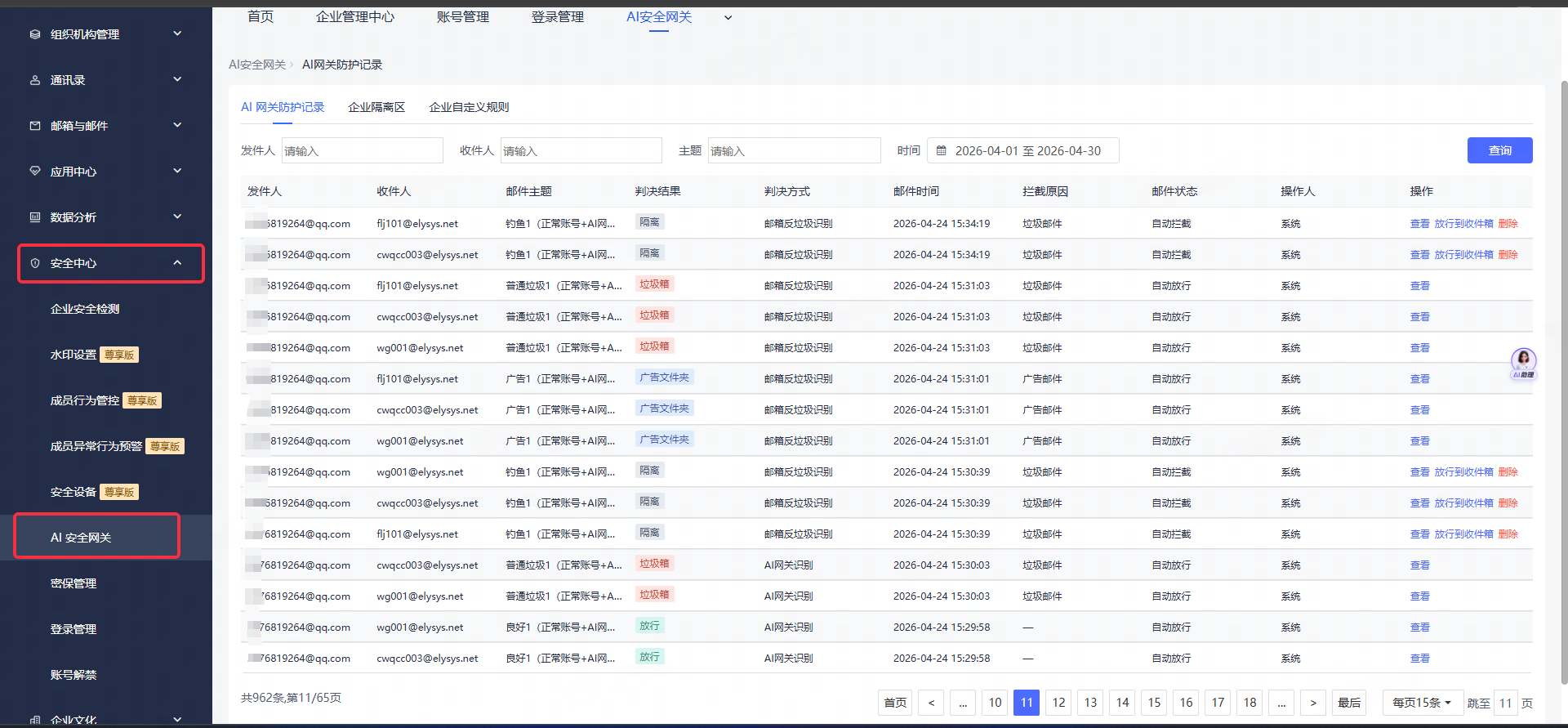Click AI安全网关 breadcrumb link
The image size is (1568, 728).
(257, 65)
